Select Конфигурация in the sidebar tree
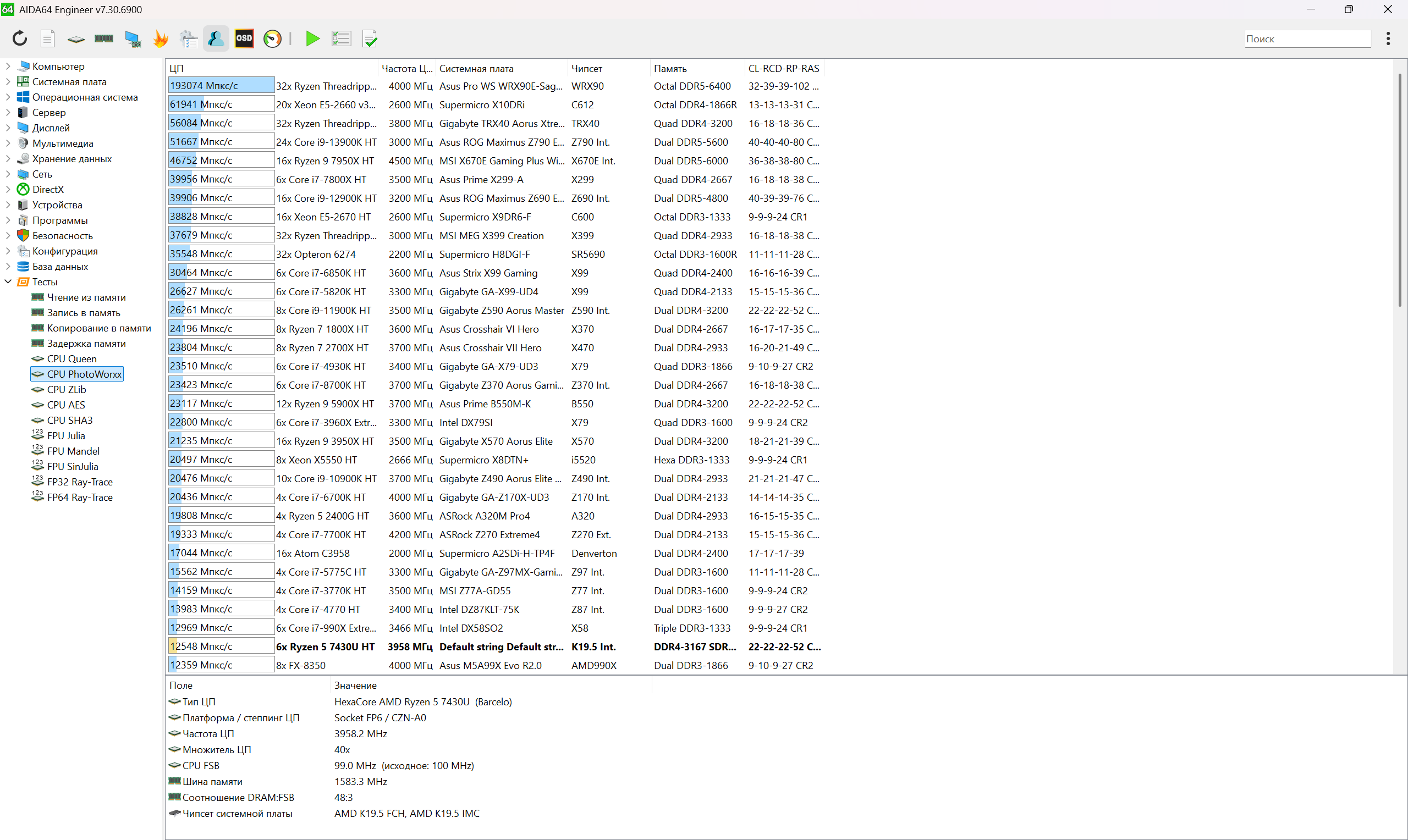The height and width of the screenshot is (840, 1408). point(64,251)
